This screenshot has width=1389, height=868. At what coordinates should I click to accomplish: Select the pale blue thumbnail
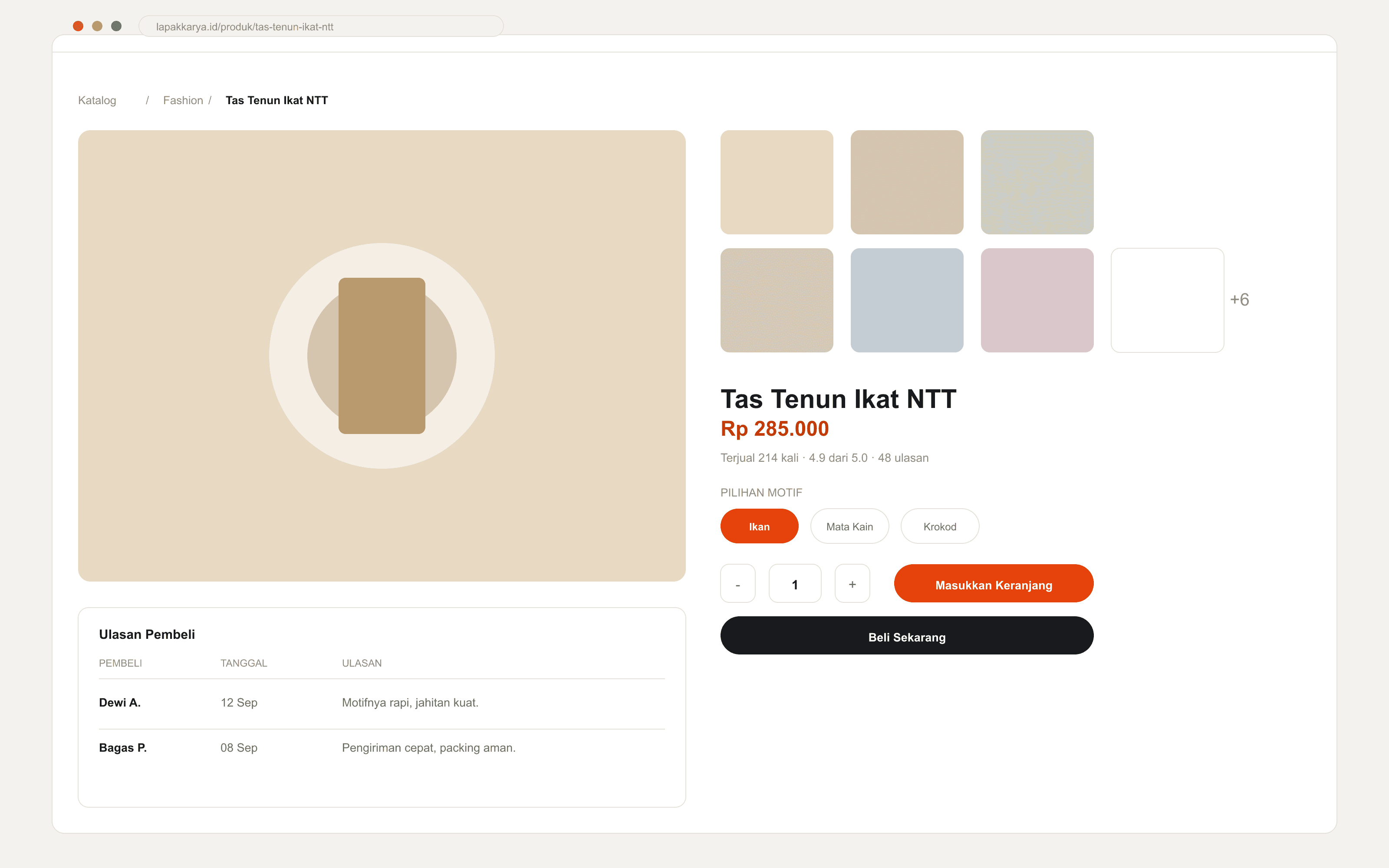[x=907, y=300]
